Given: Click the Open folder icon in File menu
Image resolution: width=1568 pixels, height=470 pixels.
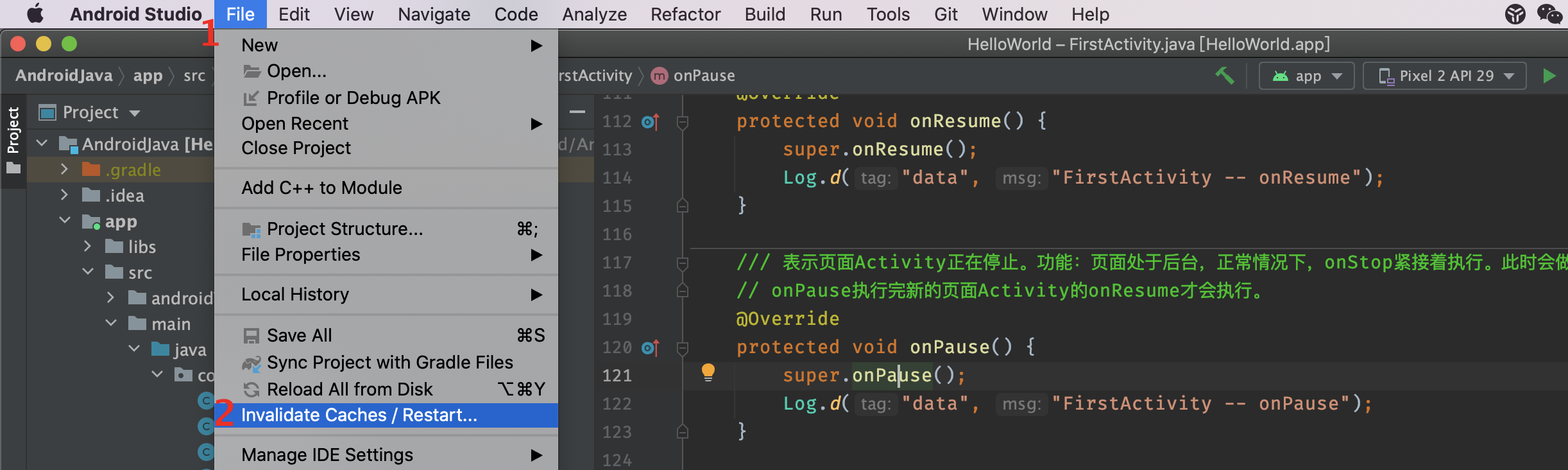Looking at the screenshot, I should tap(251, 71).
